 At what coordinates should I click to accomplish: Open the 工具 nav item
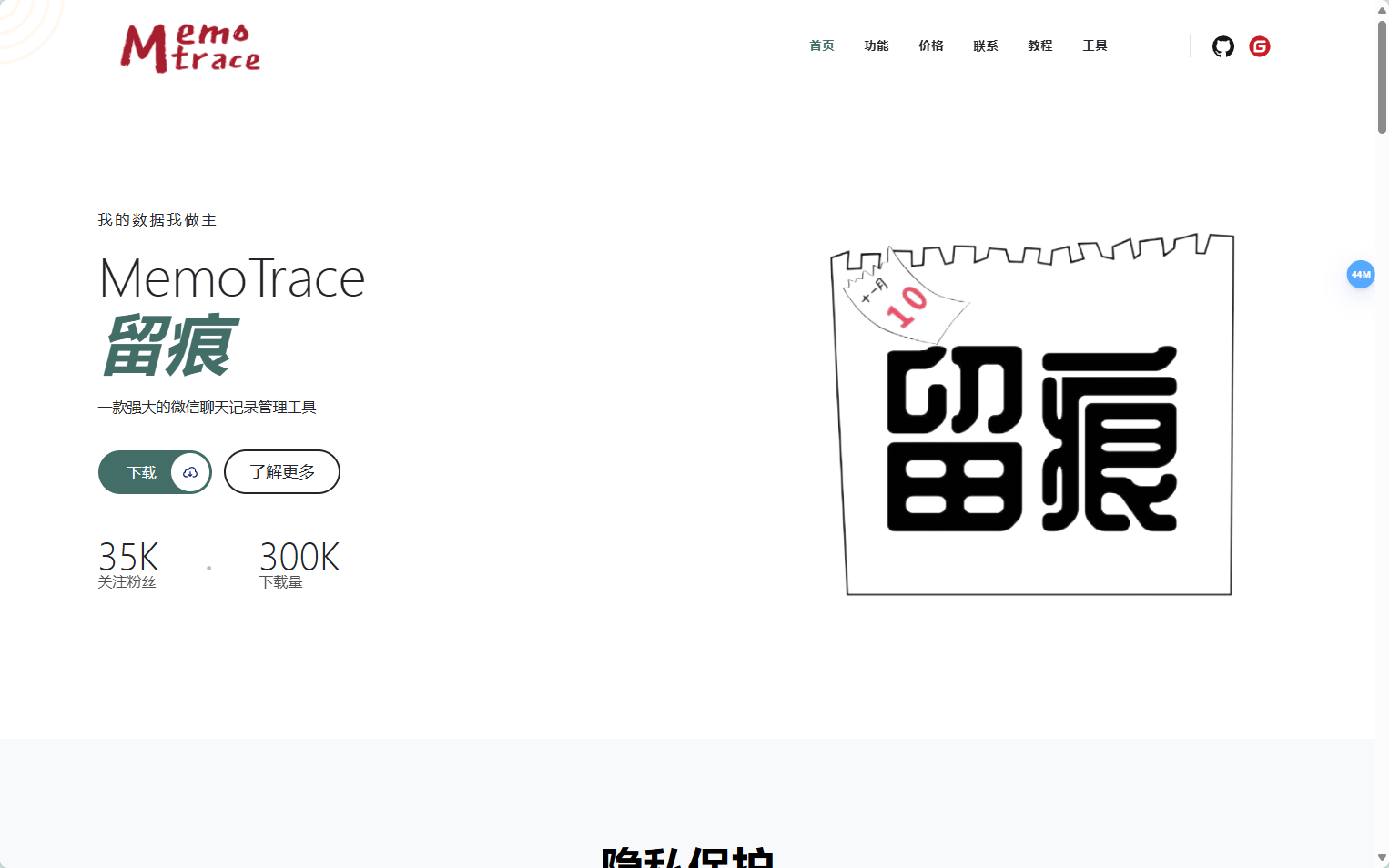tap(1095, 45)
